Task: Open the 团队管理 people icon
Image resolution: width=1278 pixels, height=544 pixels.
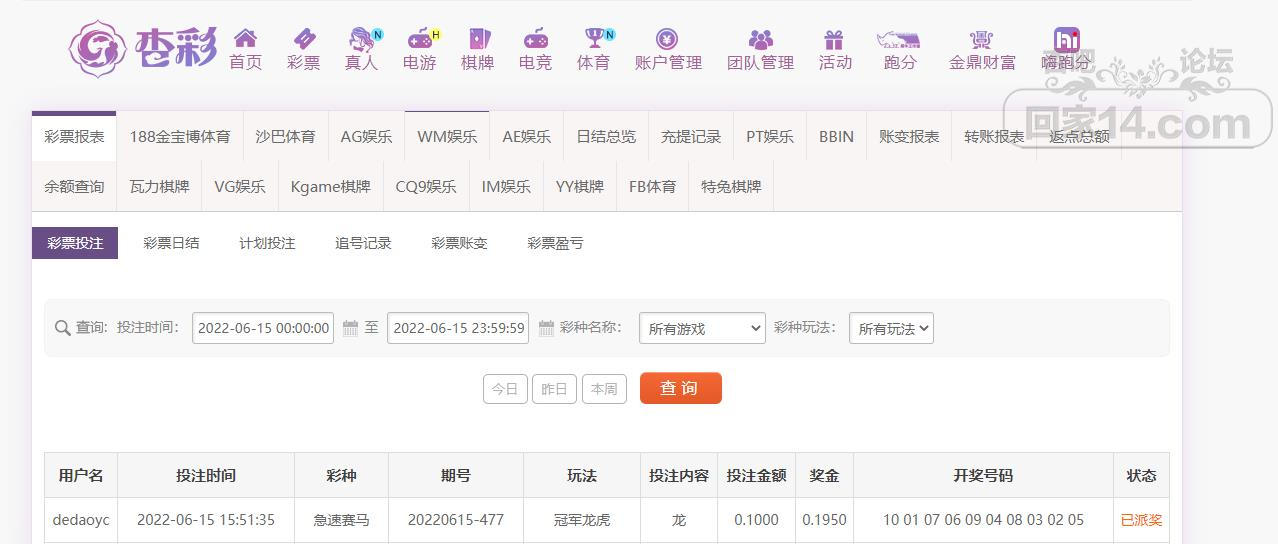Action: click(761, 39)
